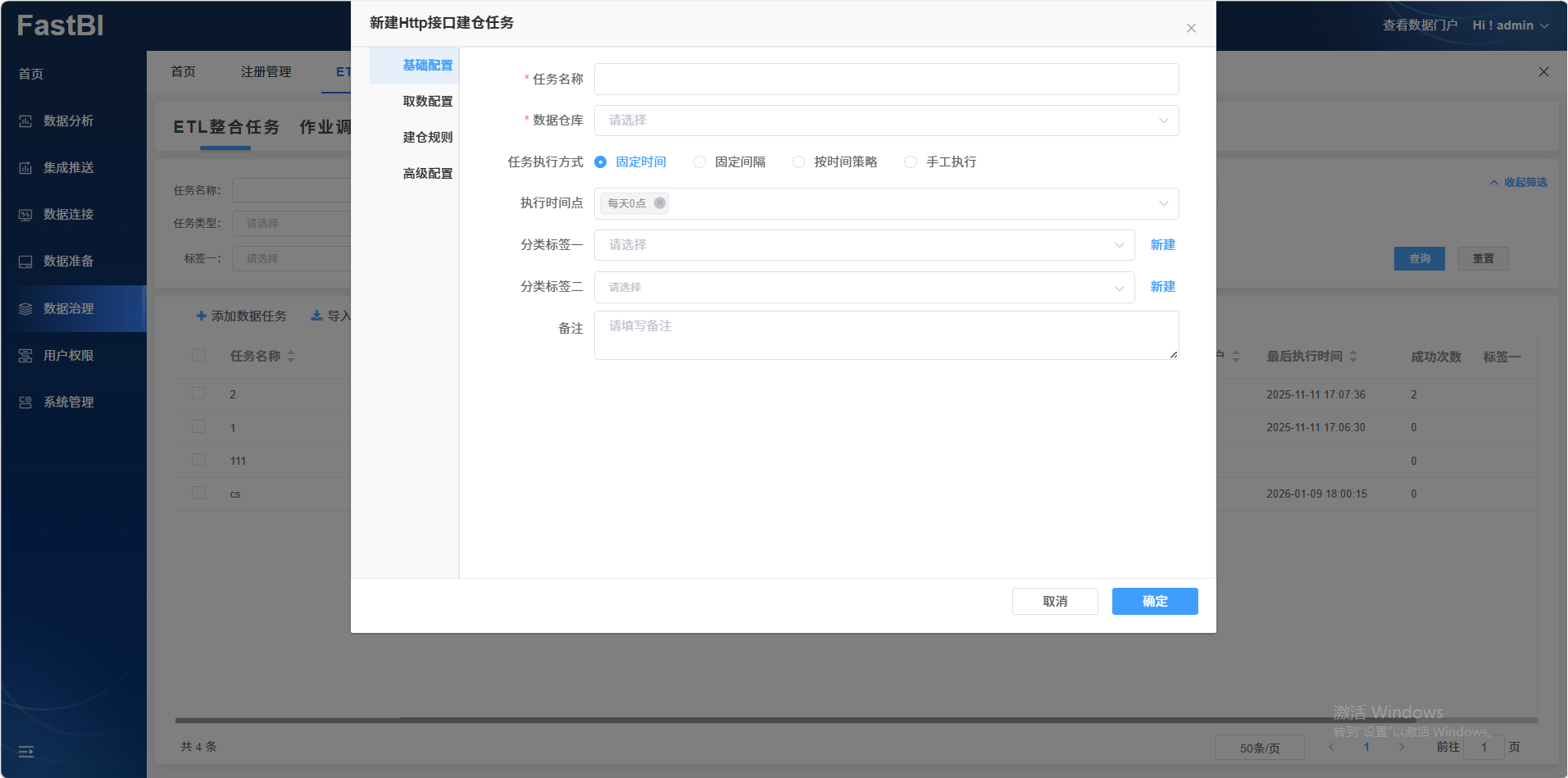Click the 数据分析 sidebar icon

(25, 121)
